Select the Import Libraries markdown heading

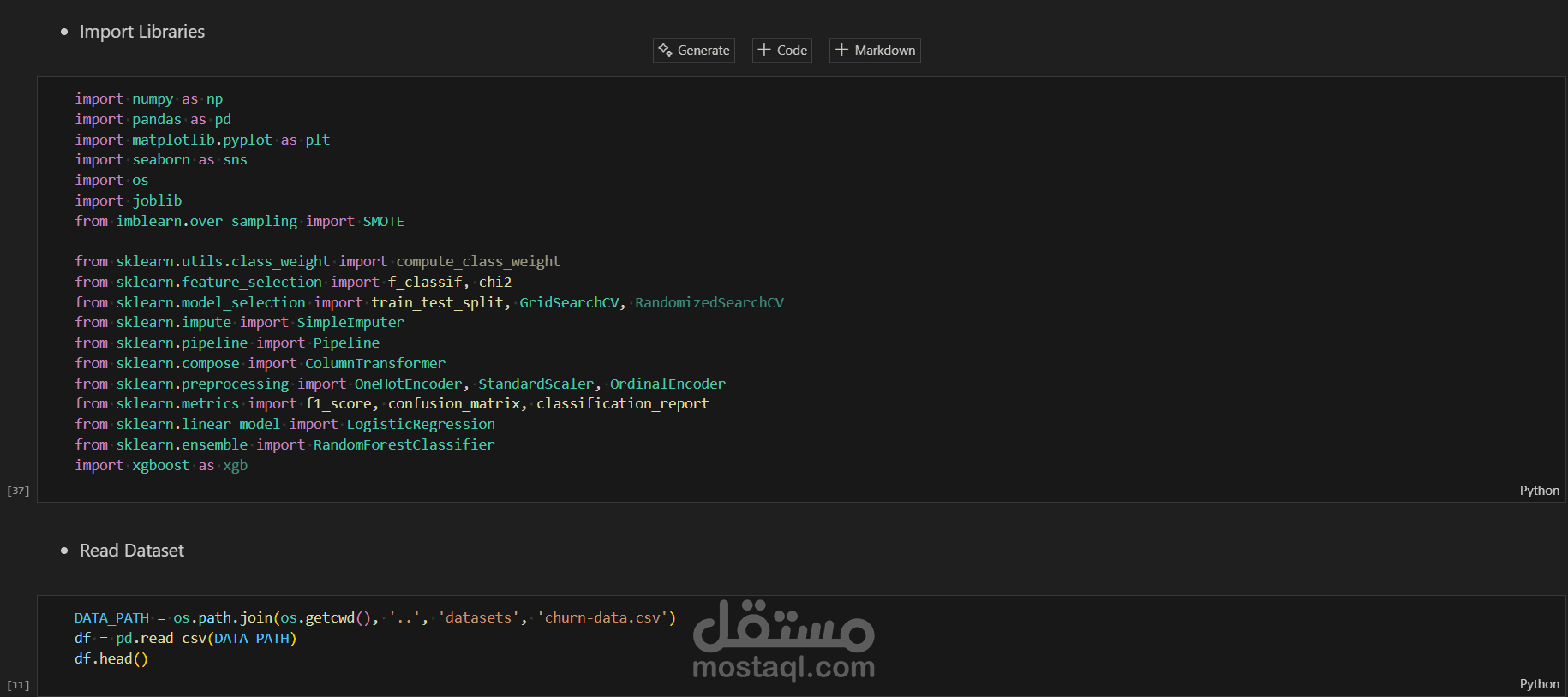click(141, 32)
